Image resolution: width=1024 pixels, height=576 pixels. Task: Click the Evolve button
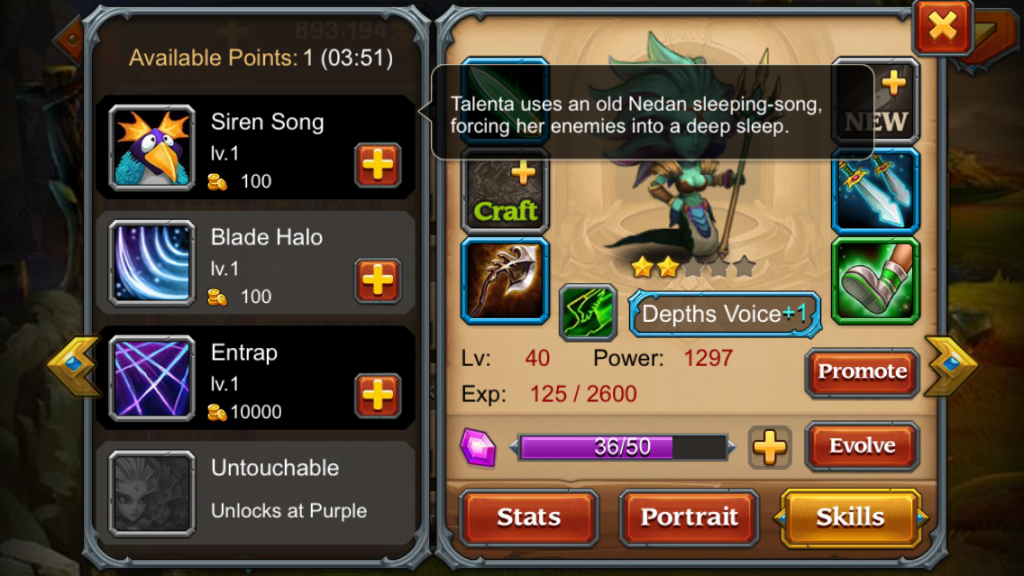[862, 446]
